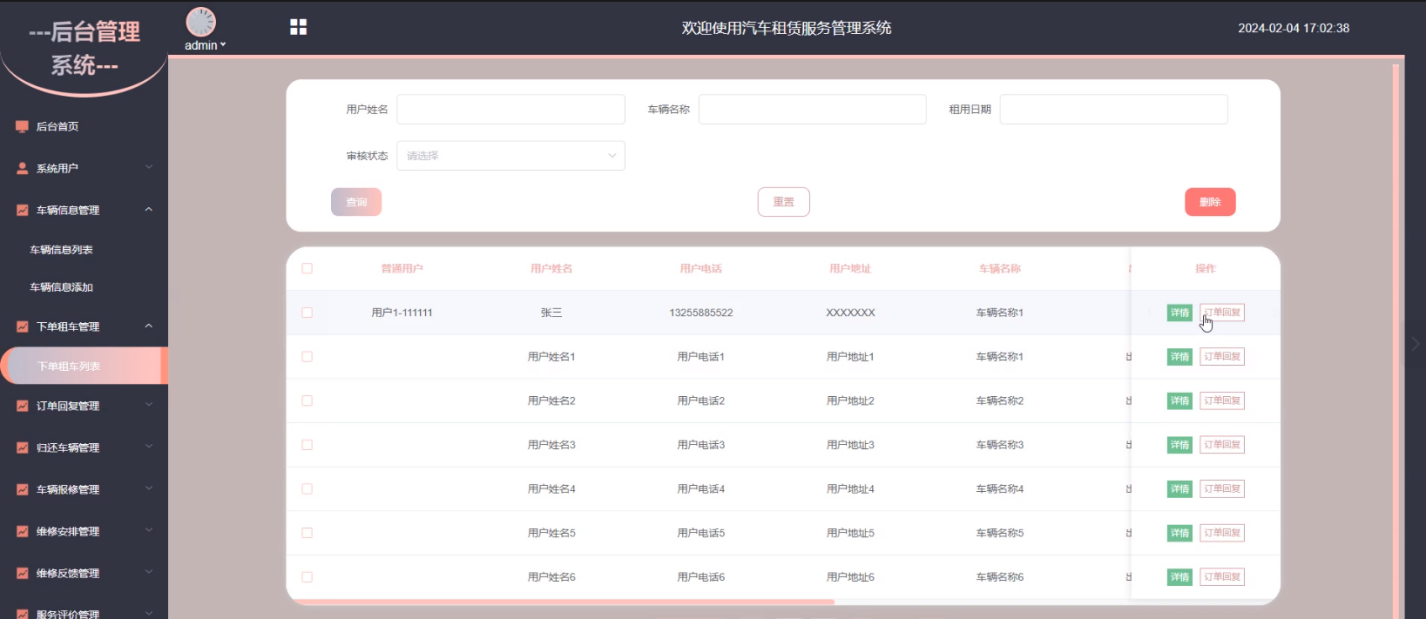
Task: Collapse the 下单租车管理 menu
Action: (149, 326)
